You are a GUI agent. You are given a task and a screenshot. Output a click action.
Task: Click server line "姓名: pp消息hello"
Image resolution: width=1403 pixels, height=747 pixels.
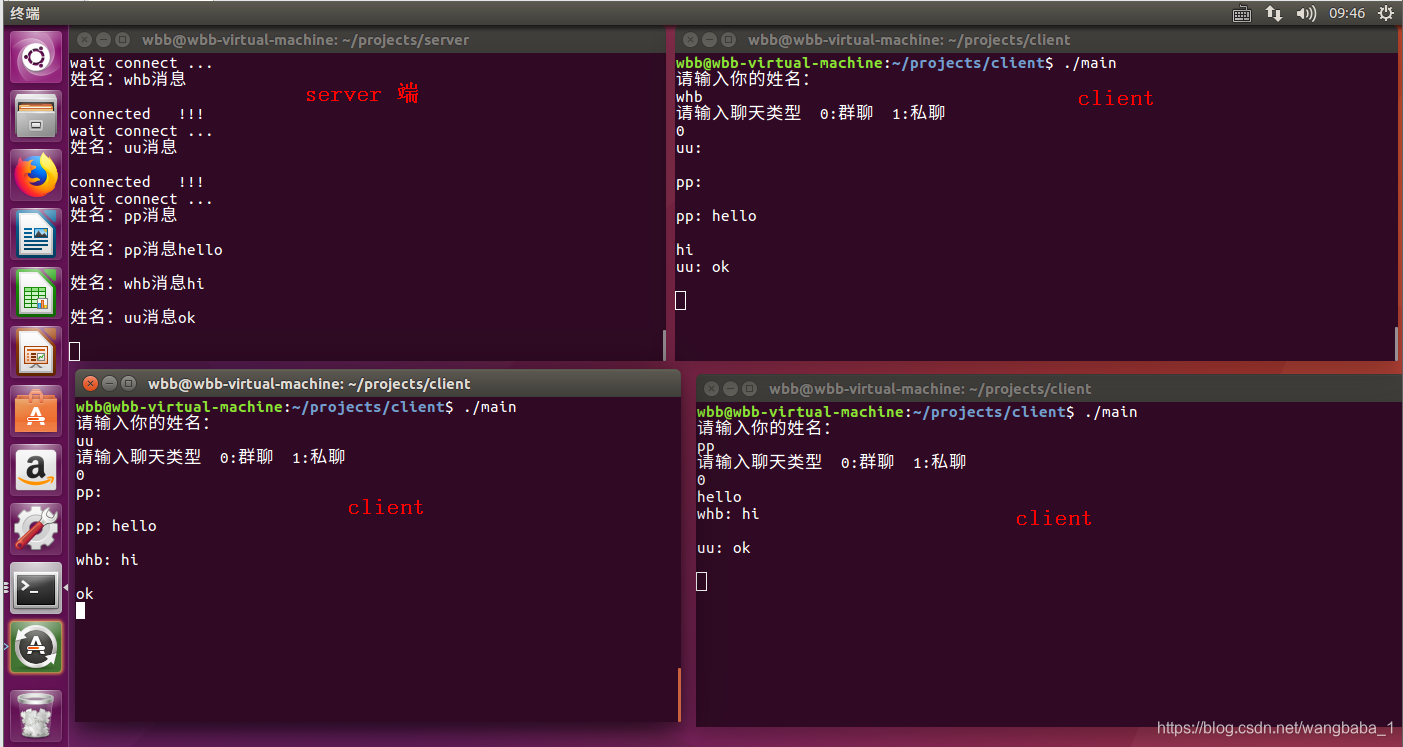click(146, 250)
